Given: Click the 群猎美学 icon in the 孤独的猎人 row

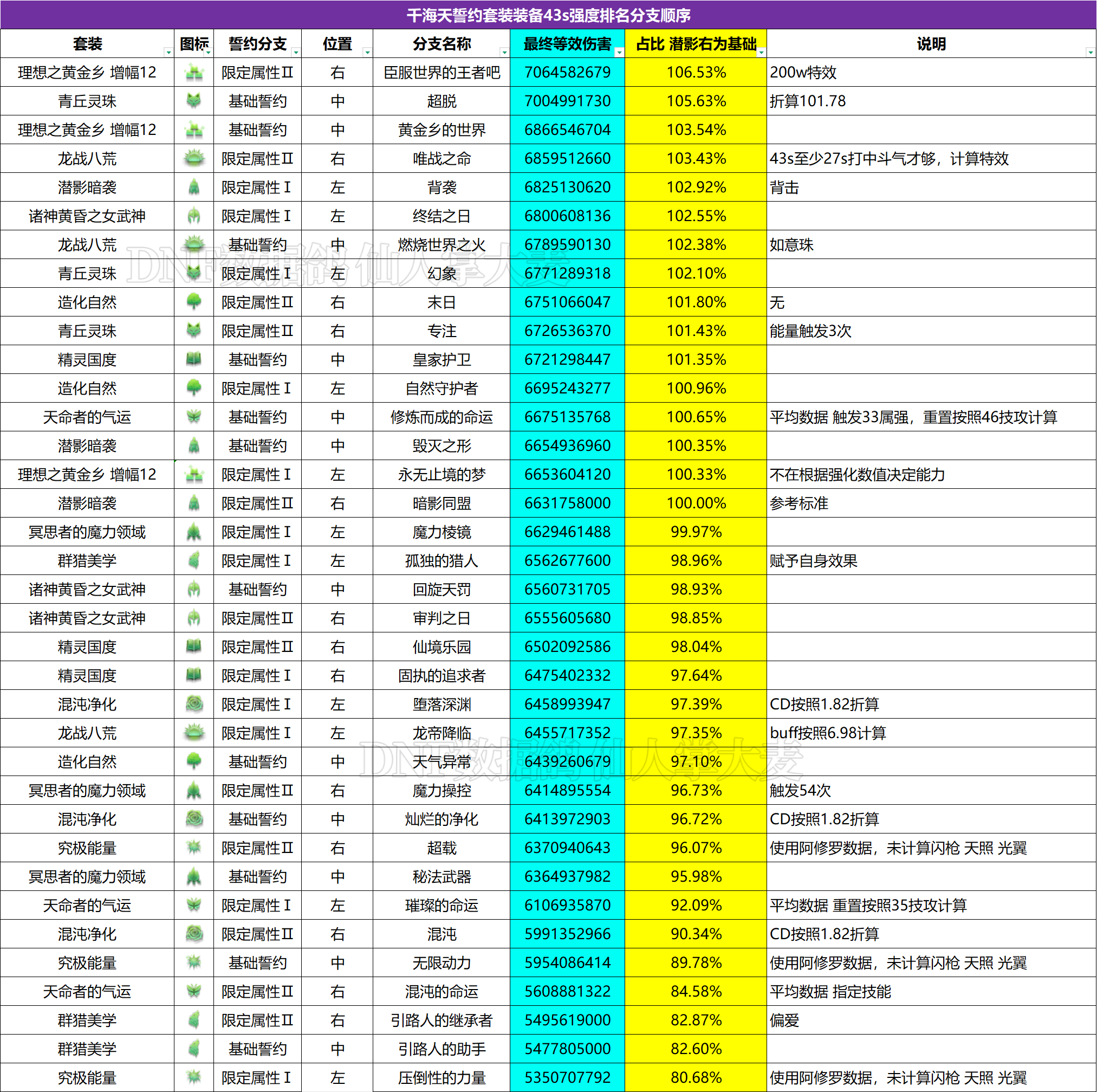Looking at the screenshot, I should 193,560.
